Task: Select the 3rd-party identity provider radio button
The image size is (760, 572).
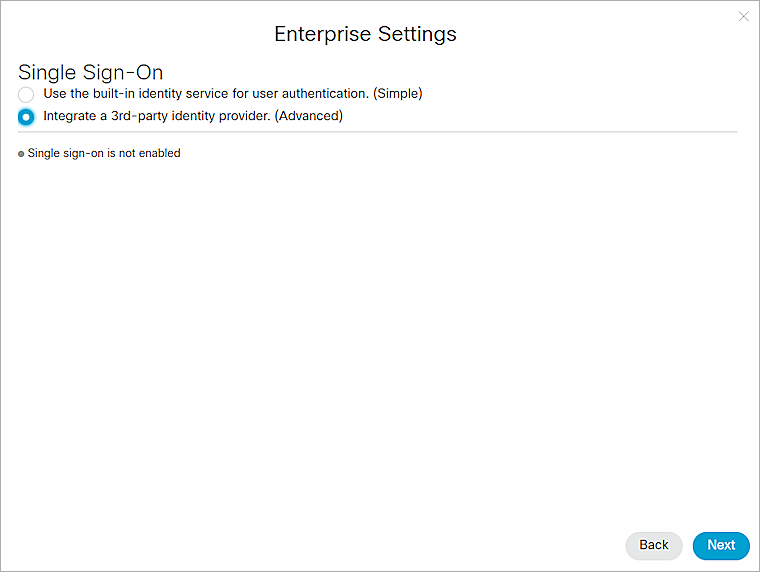Action: (x=26, y=116)
